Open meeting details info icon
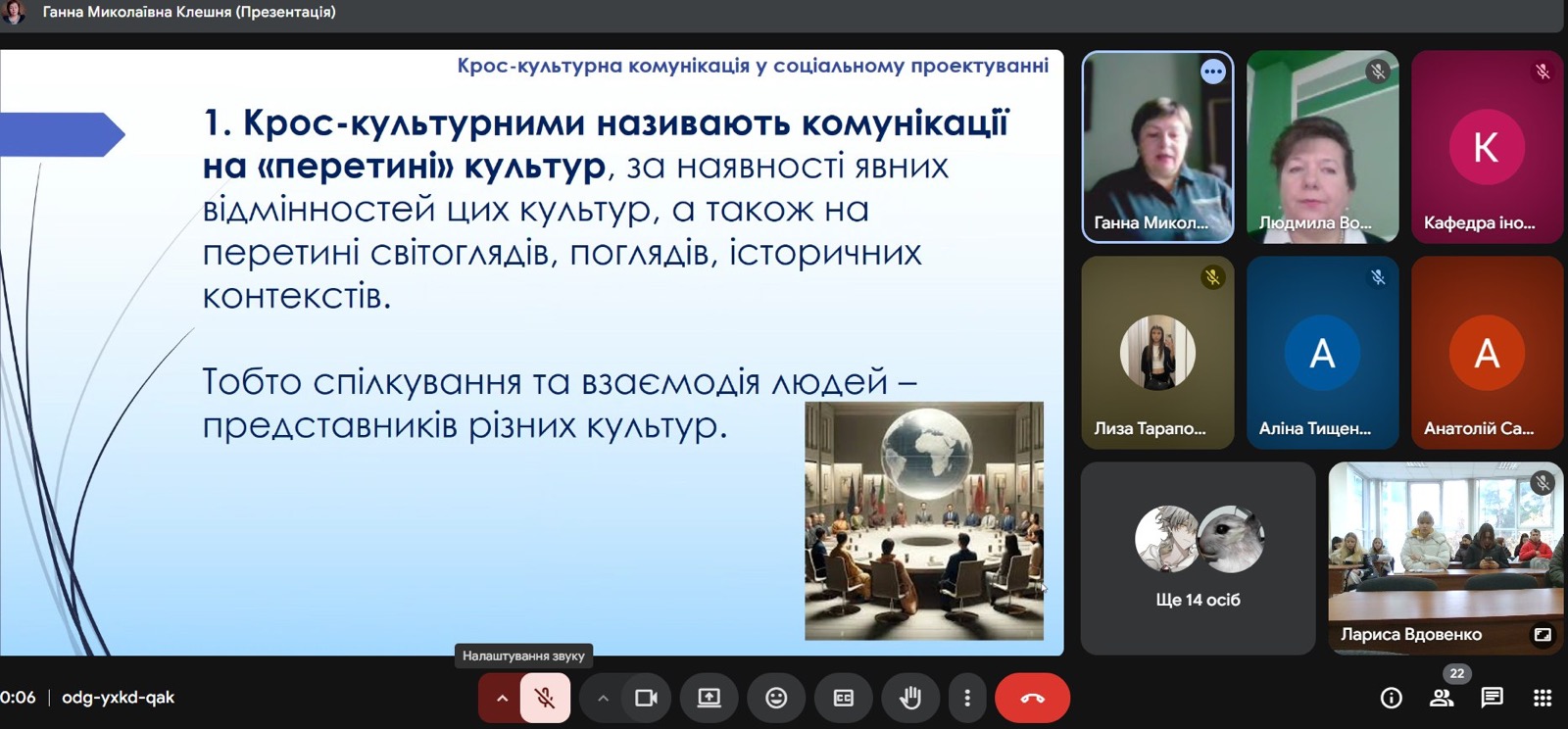1568x729 pixels. point(1391,698)
